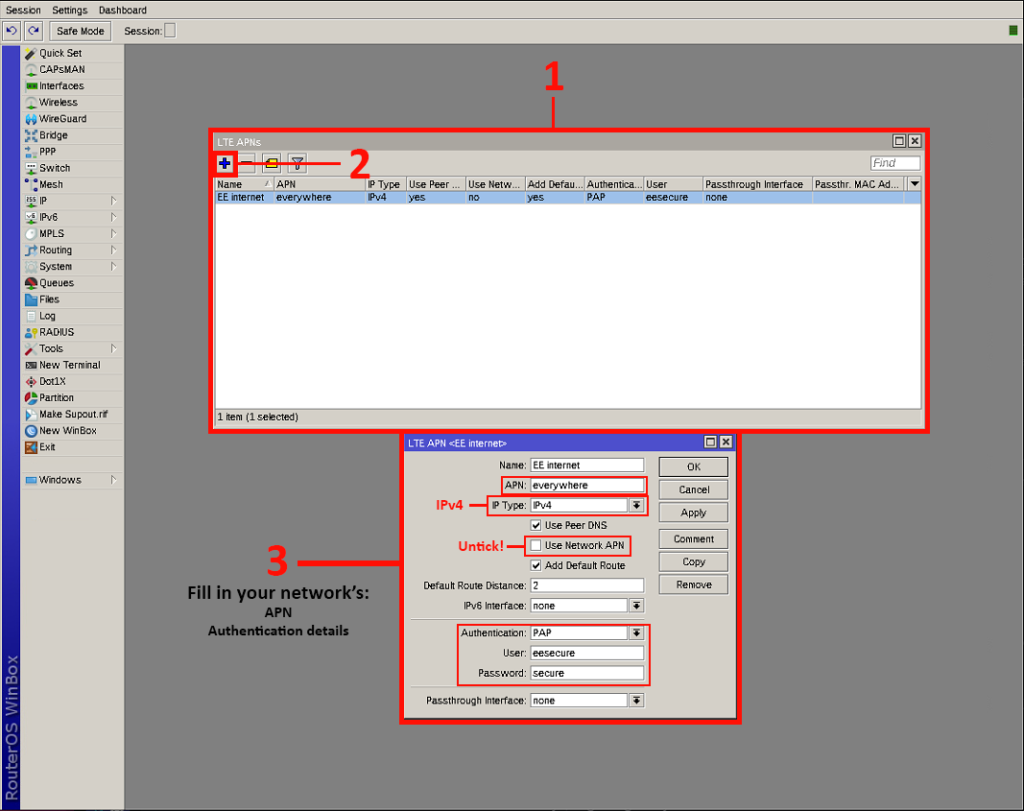Enable Safe Mode
The width and height of the screenshot is (1024, 811).
[79, 30]
